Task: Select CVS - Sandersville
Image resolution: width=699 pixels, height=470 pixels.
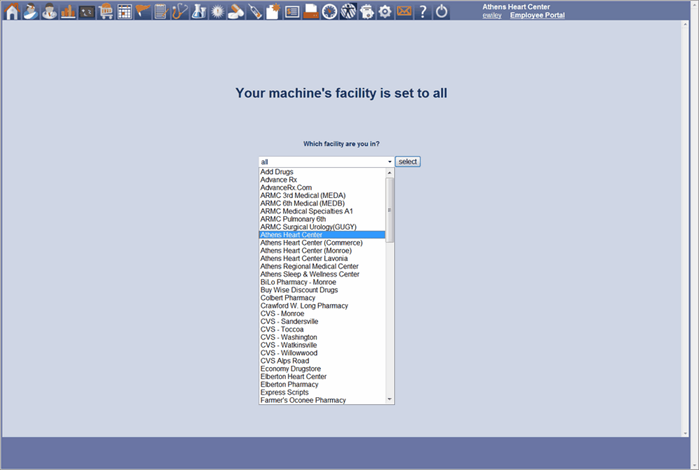Action: [322, 322]
